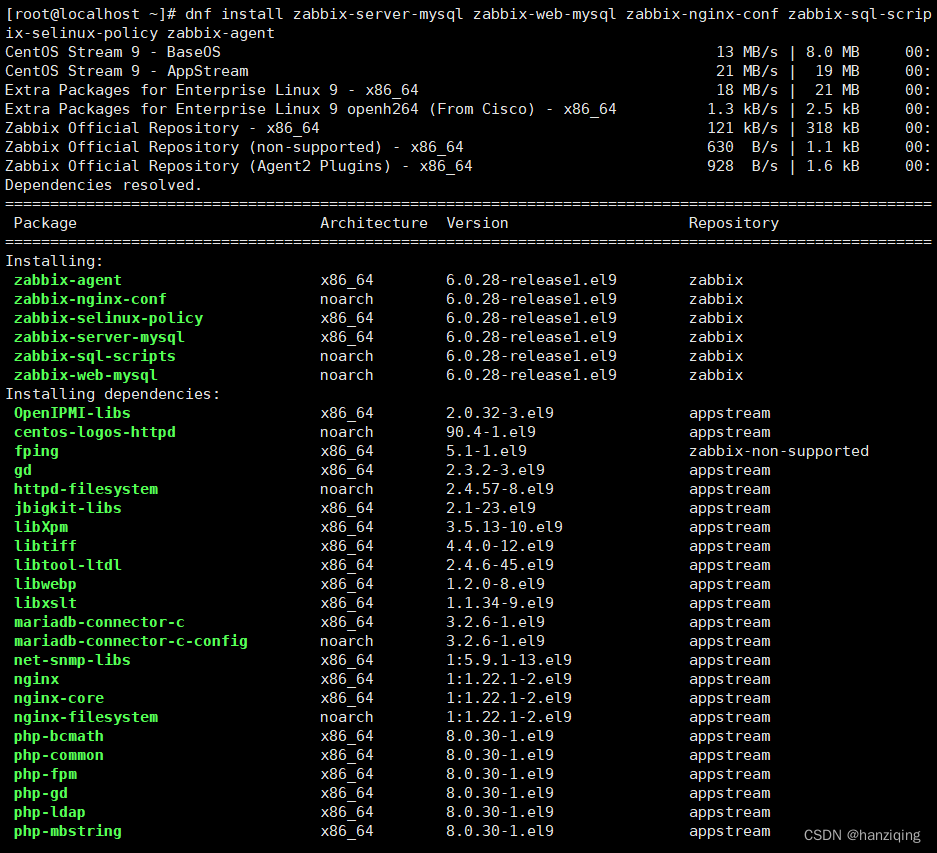This screenshot has height=853, width=937.
Task: Select version 5.1-1.el9 of fping
Action: point(486,451)
